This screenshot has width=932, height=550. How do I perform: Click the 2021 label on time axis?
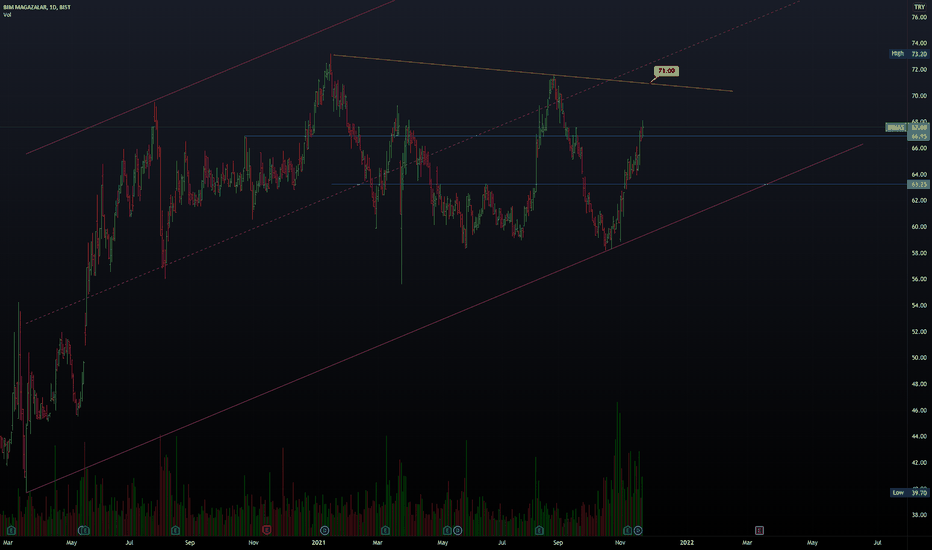(x=319, y=542)
